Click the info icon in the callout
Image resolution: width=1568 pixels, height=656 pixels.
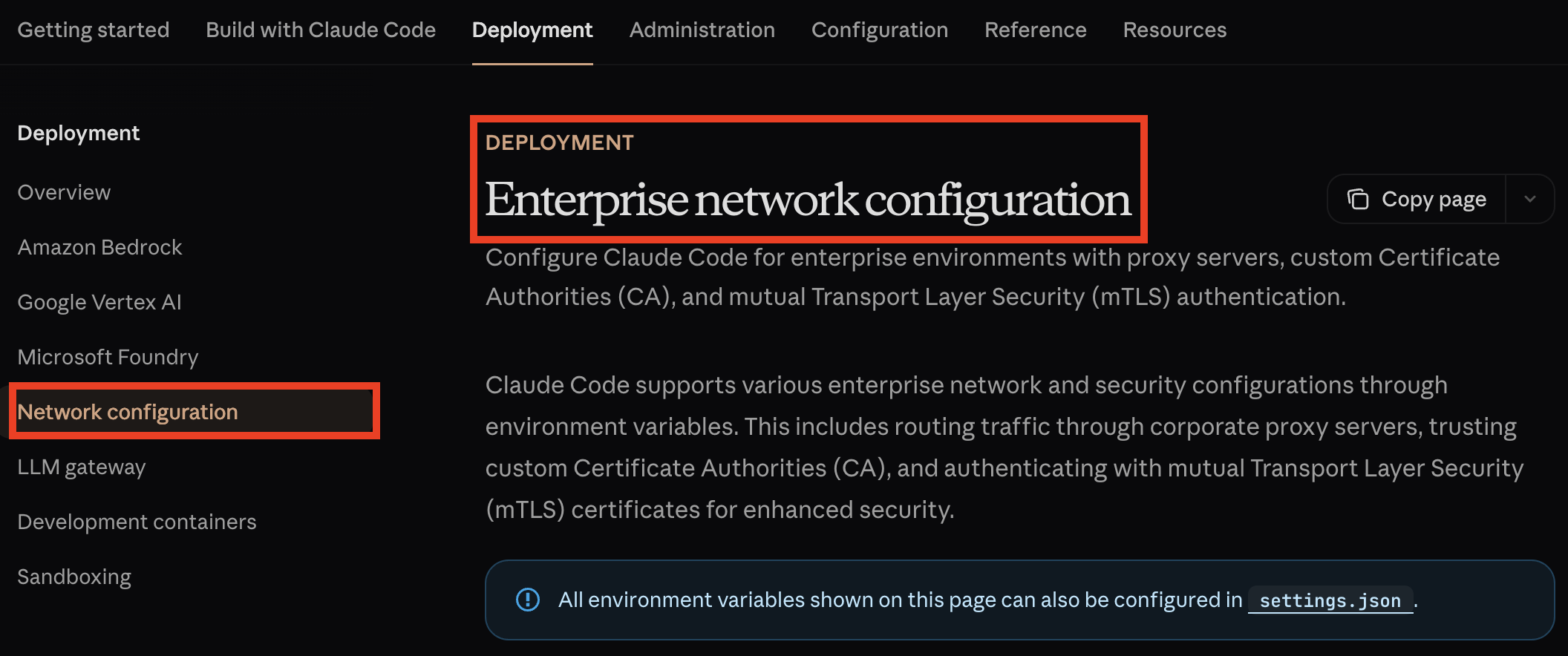(528, 600)
